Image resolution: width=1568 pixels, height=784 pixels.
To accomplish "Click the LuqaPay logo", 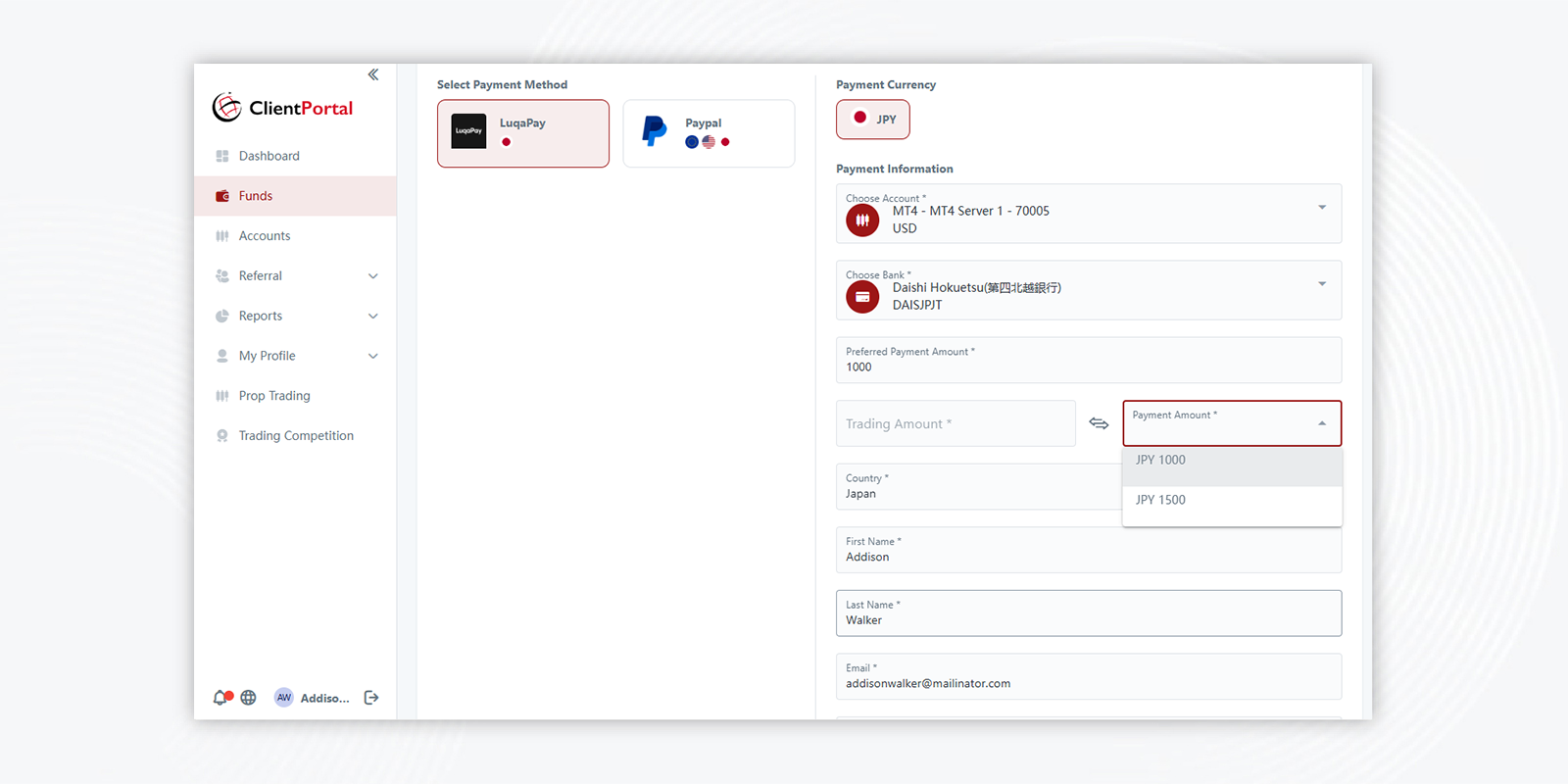I will coord(468,131).
